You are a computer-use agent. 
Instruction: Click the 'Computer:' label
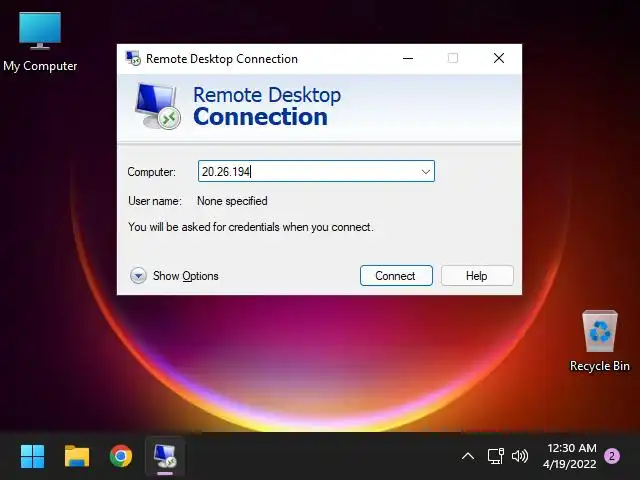[x=151, y=172]
